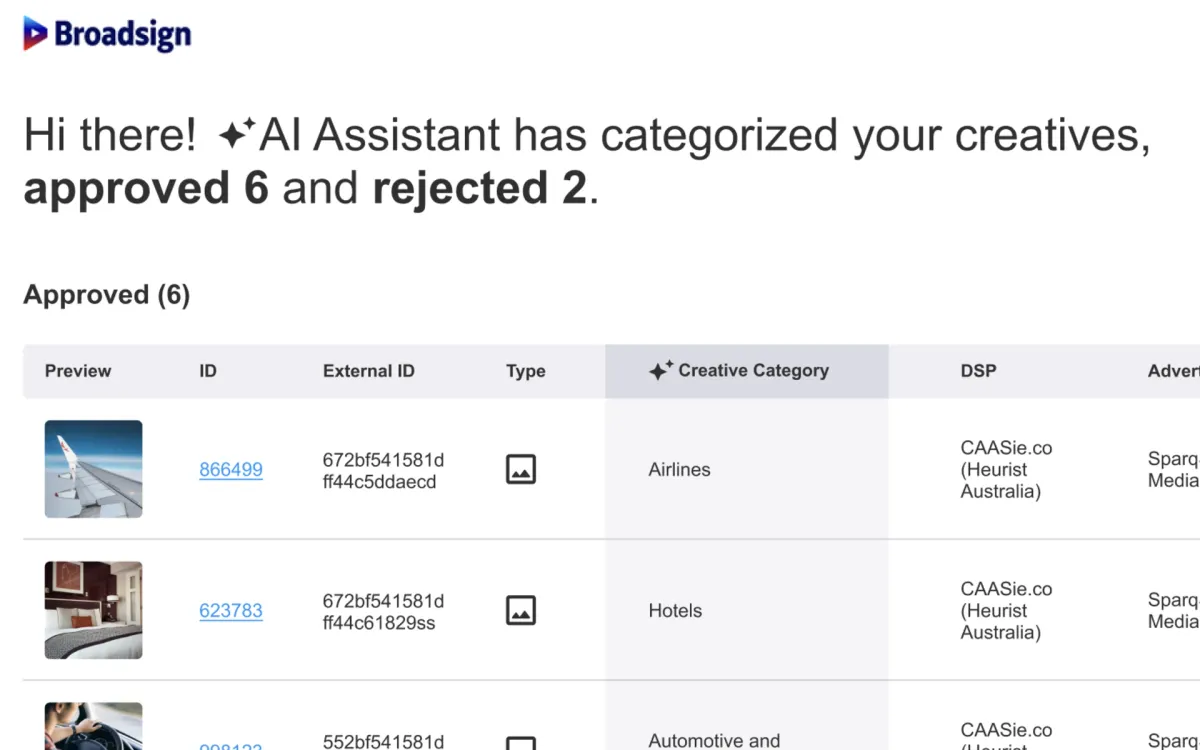Select the image icon in the Type column header area
The height and width of the screenshot is (750, 1200).
click(525, 371)
